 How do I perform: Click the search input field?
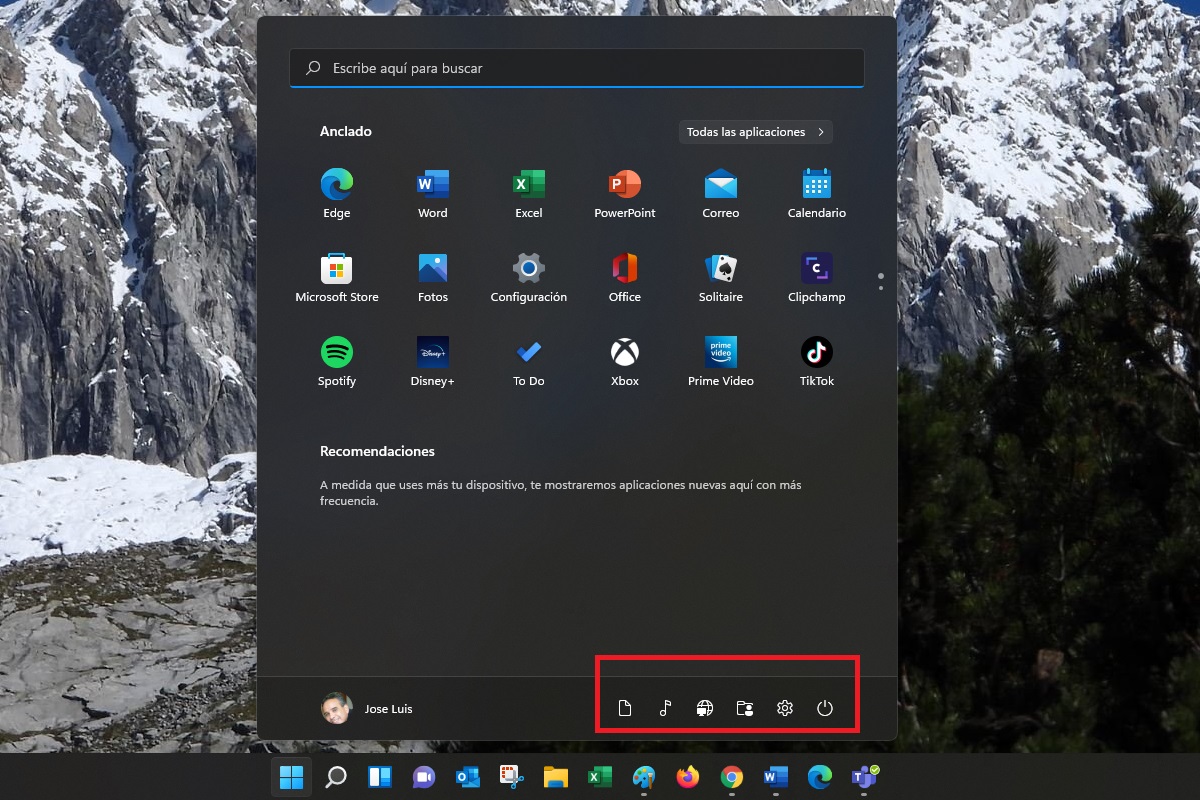click(576, 68)
